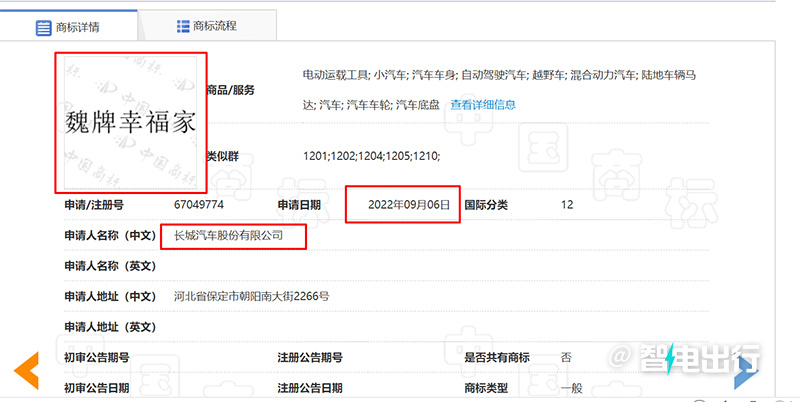800x402 pixels.
Task: Click the 商标流程 list icon
Action: point(183,26)
